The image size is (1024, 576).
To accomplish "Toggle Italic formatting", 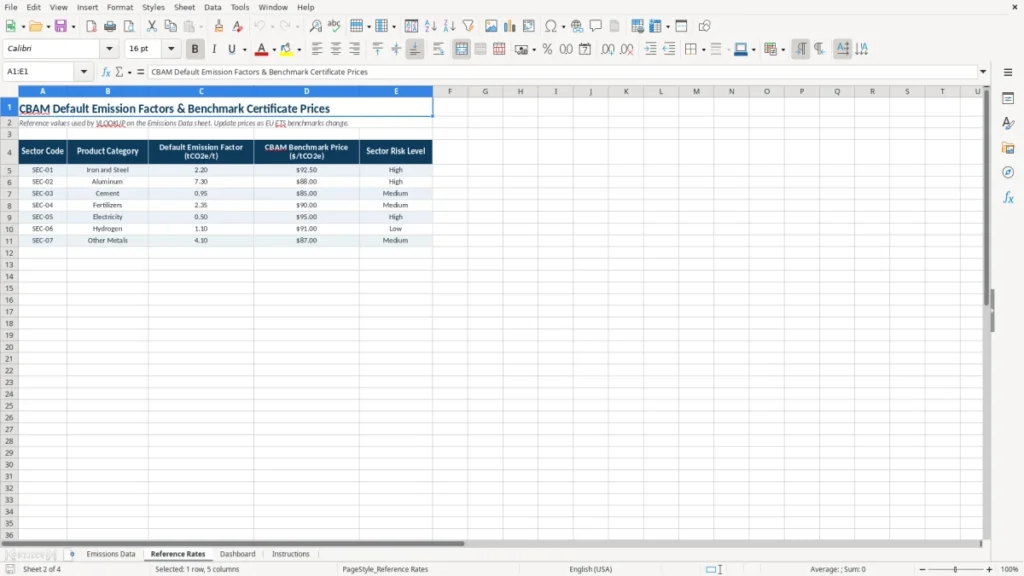I will pos(214,49).
